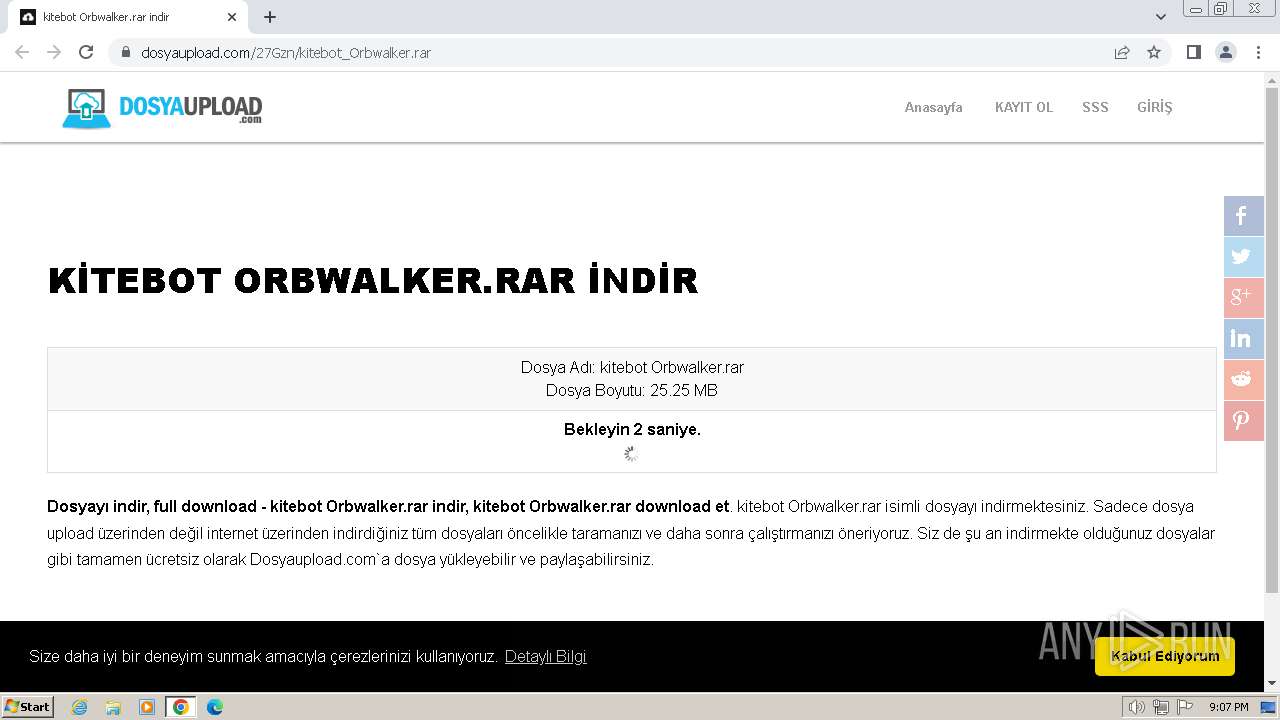View site information lock icon

[x=126, y=52]
